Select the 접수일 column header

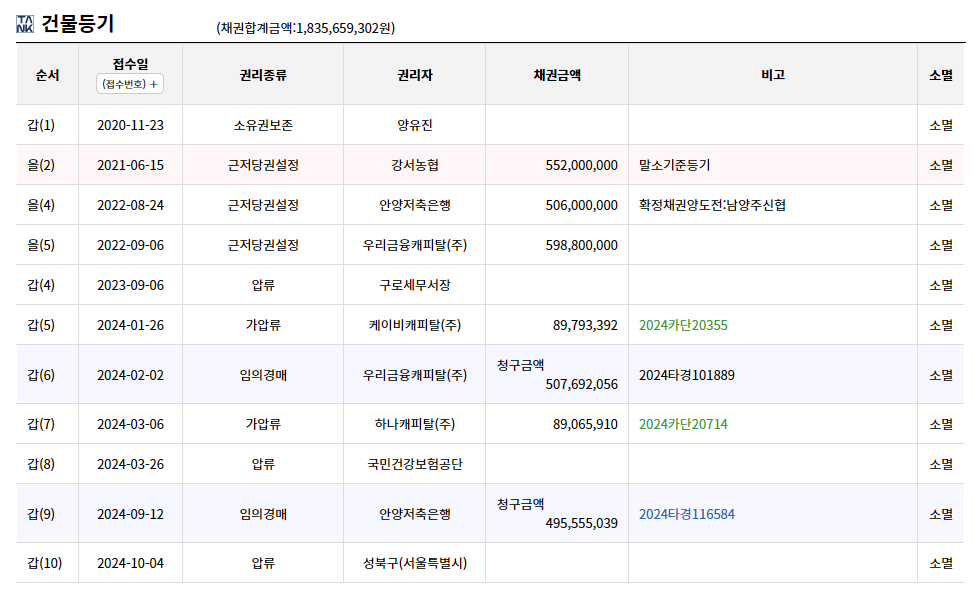point(130,64)
